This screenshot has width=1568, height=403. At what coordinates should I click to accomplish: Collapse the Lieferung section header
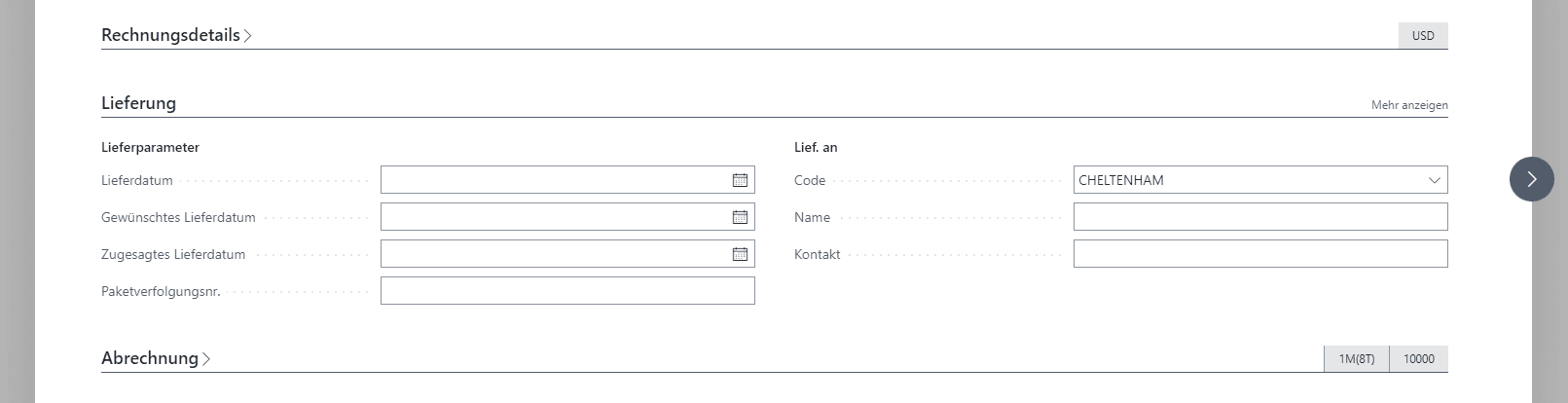click(x=138, y=103)
